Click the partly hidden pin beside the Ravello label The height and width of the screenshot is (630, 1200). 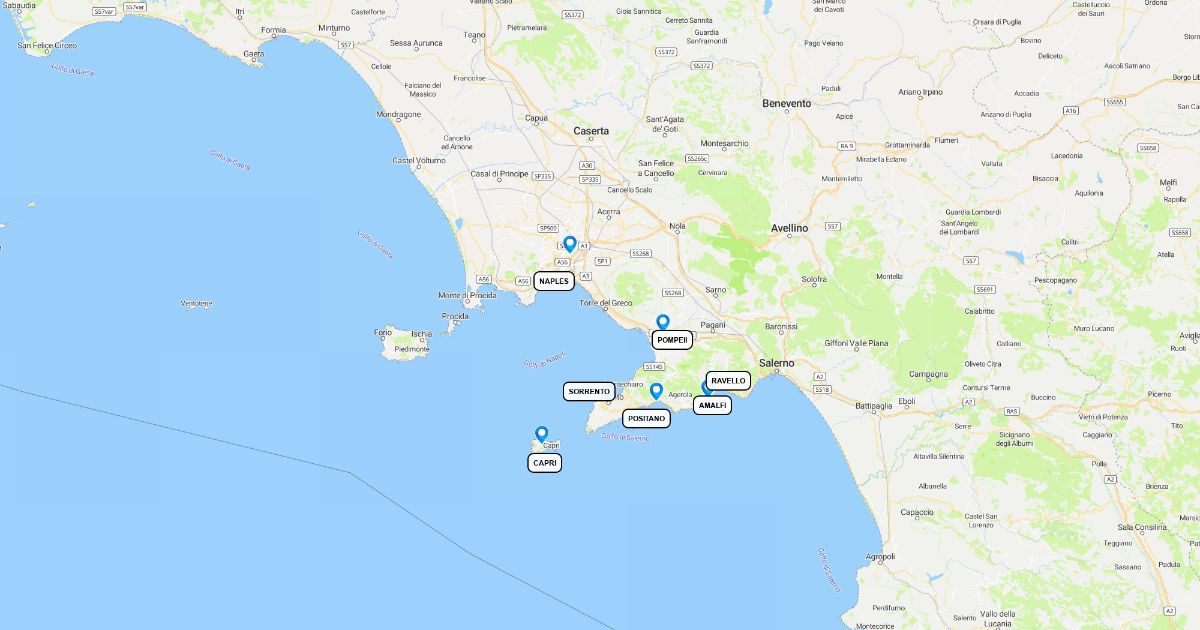click(x=705, y=389)
